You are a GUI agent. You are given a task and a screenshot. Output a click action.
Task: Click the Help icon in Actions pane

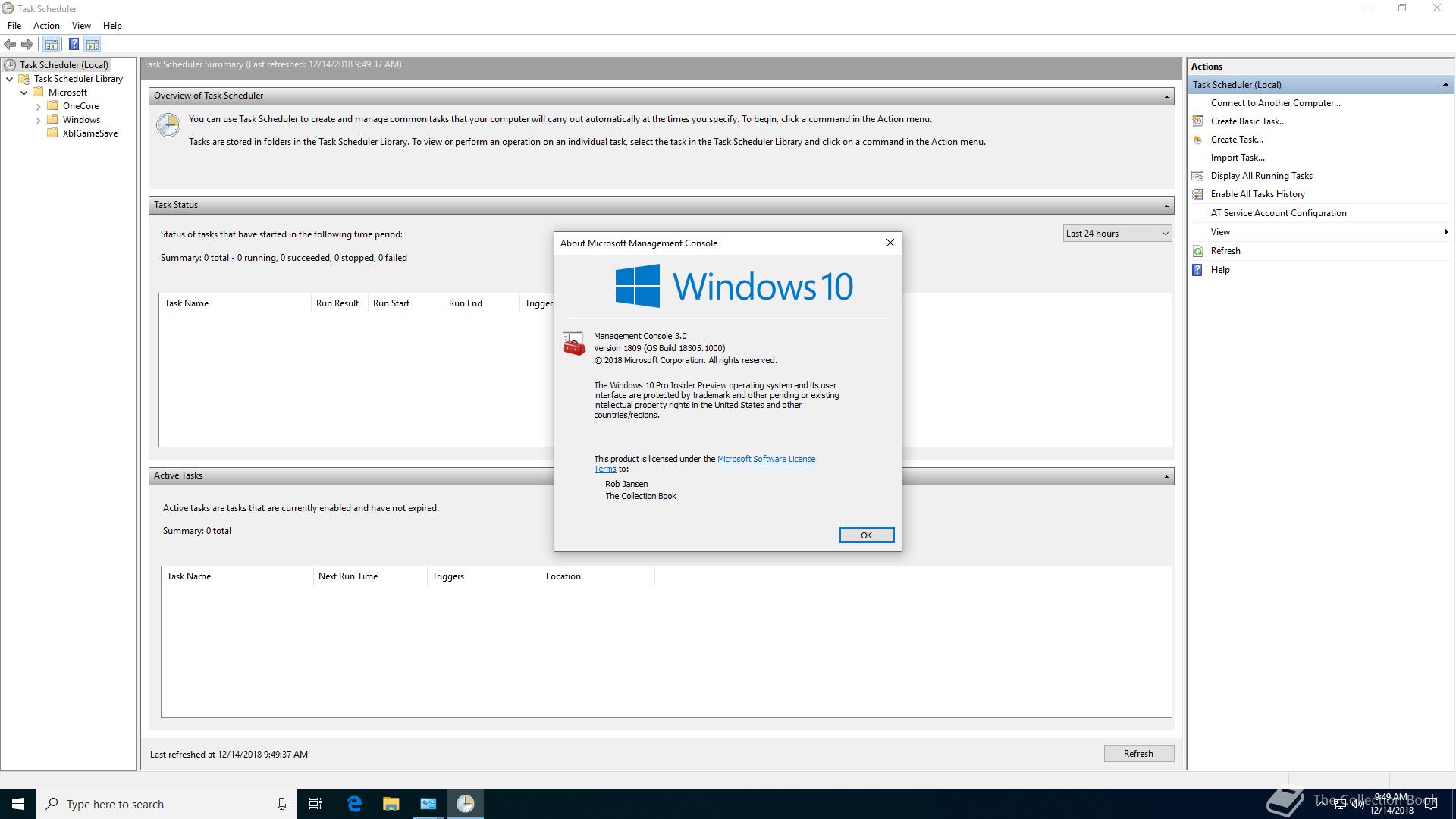(1198, 270)
